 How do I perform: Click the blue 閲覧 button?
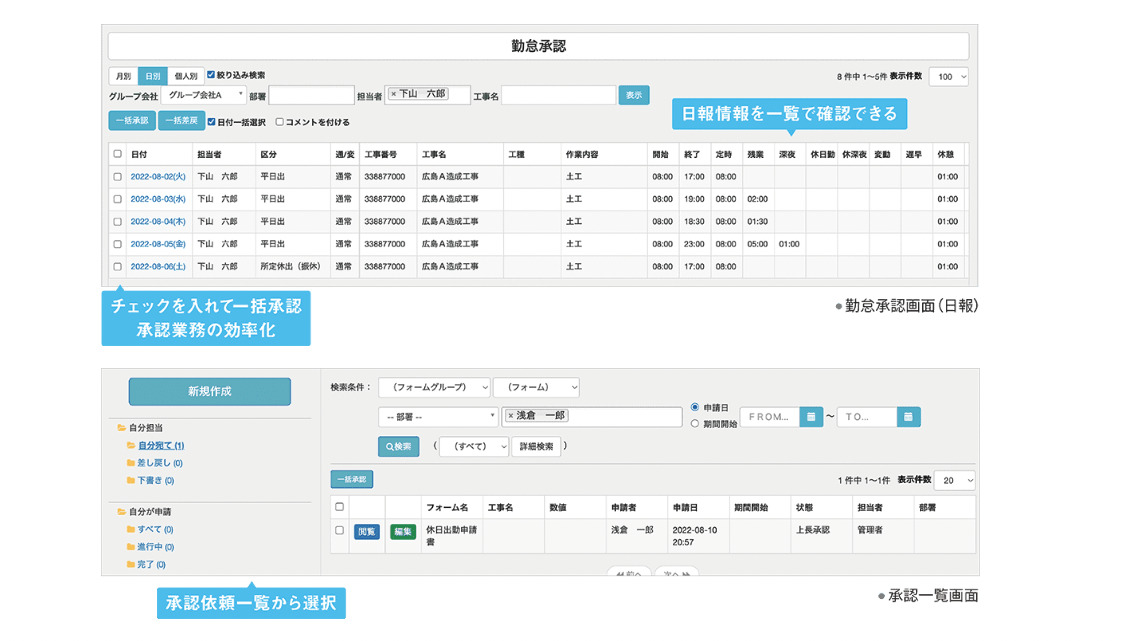367,532
